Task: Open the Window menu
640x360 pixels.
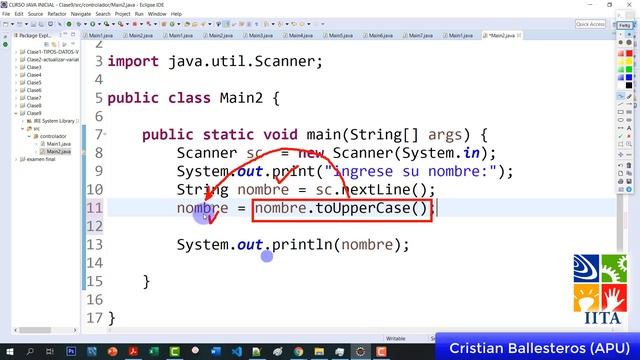Action: [157, 14]
